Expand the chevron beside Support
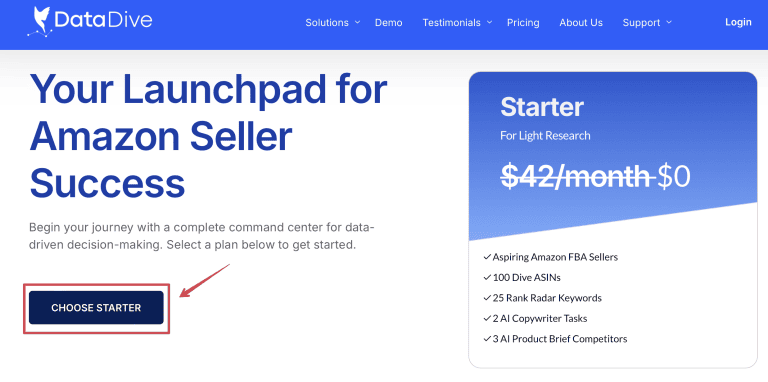The height and width of the screenshot is (382, 768). pos(669,22)
